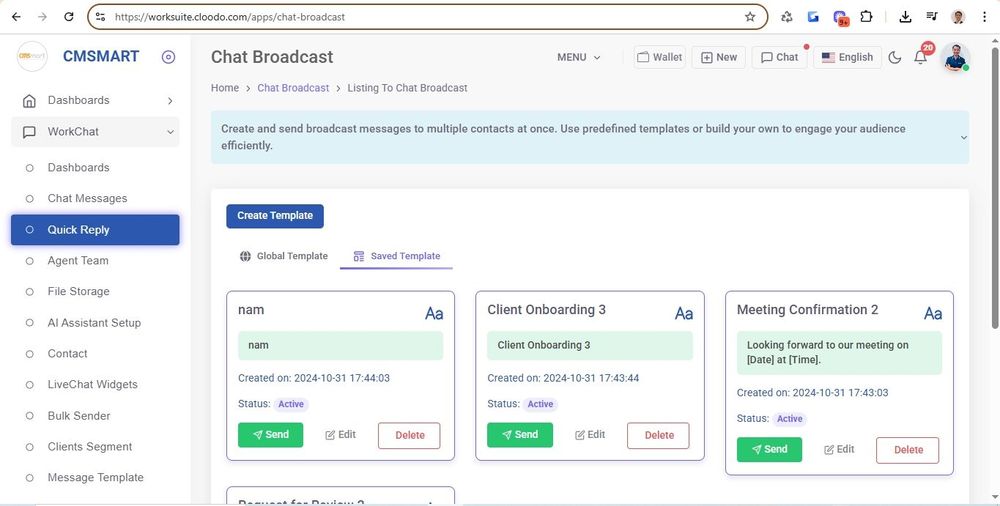Screen dimensions: 1000x506
Task: Open the English language selector
Action: pos(847,57)
